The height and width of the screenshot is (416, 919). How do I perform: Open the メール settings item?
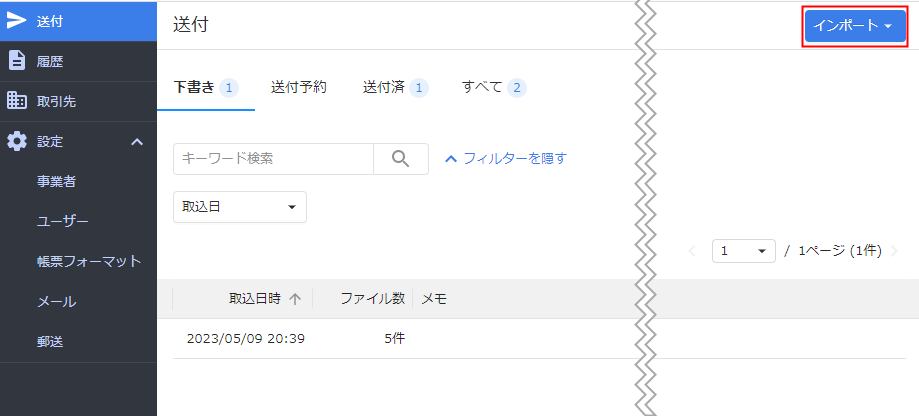pos(56,302)
